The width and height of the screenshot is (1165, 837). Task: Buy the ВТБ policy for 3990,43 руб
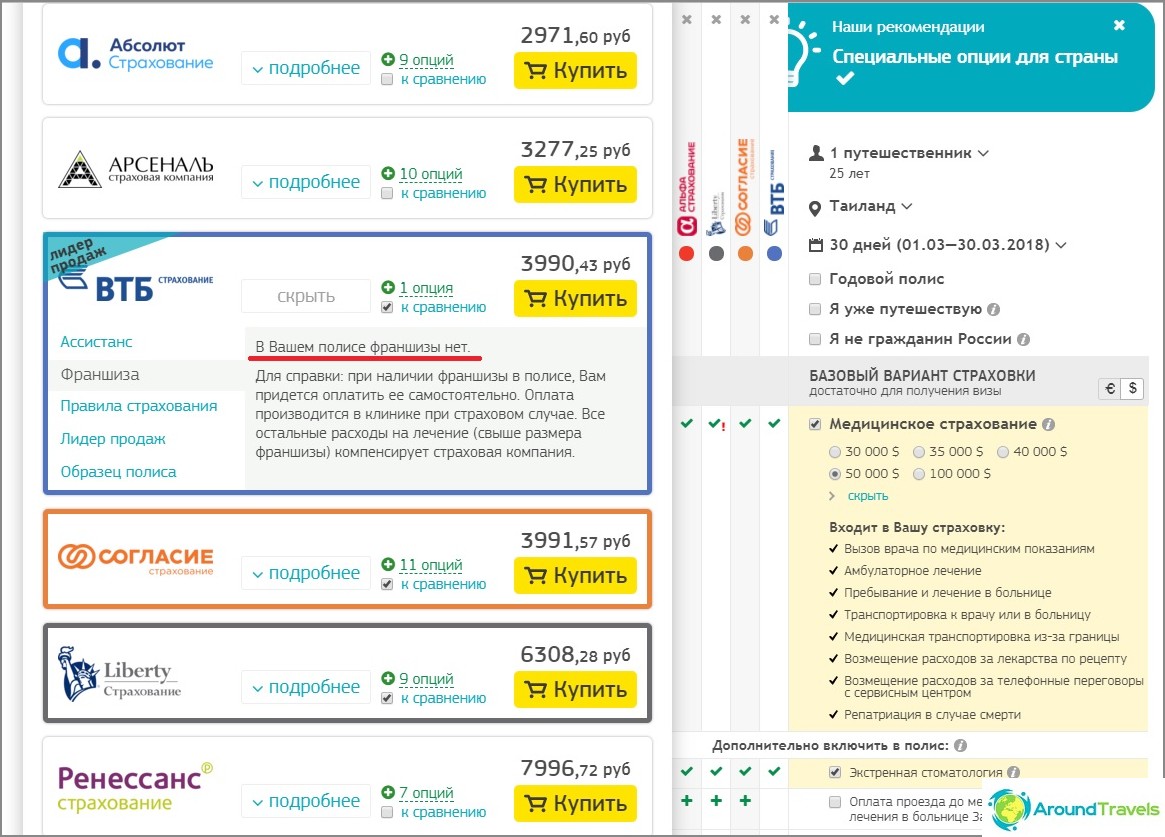click(576, 299)
